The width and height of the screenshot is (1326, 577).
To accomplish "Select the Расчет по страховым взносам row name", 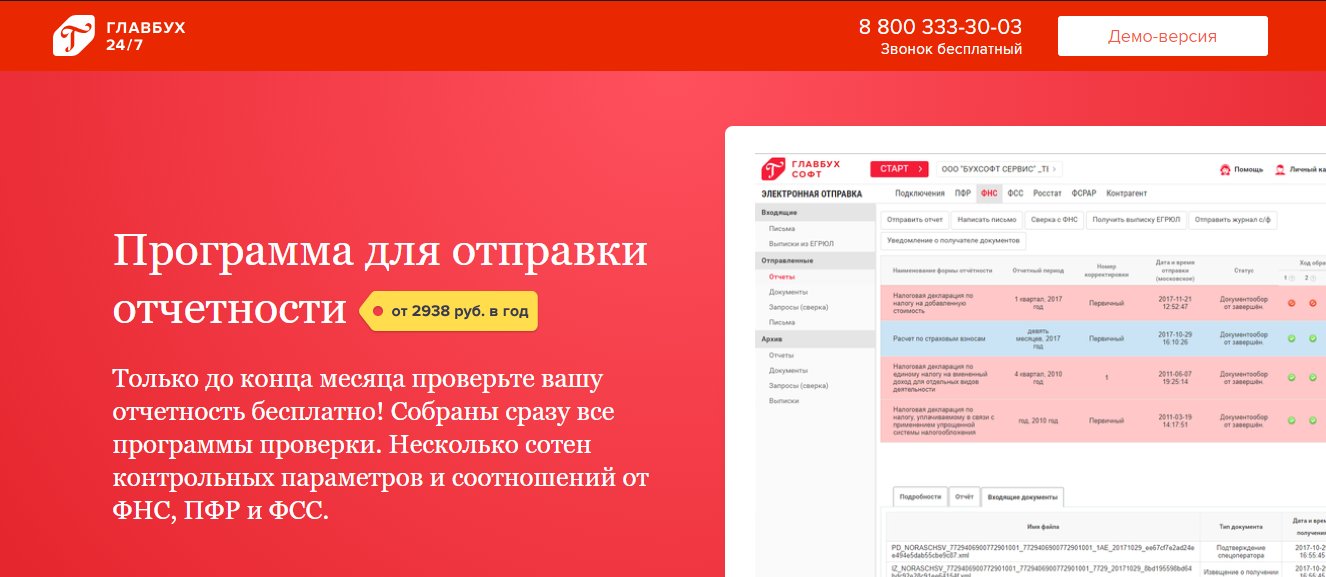I will [x=938, y=339].
